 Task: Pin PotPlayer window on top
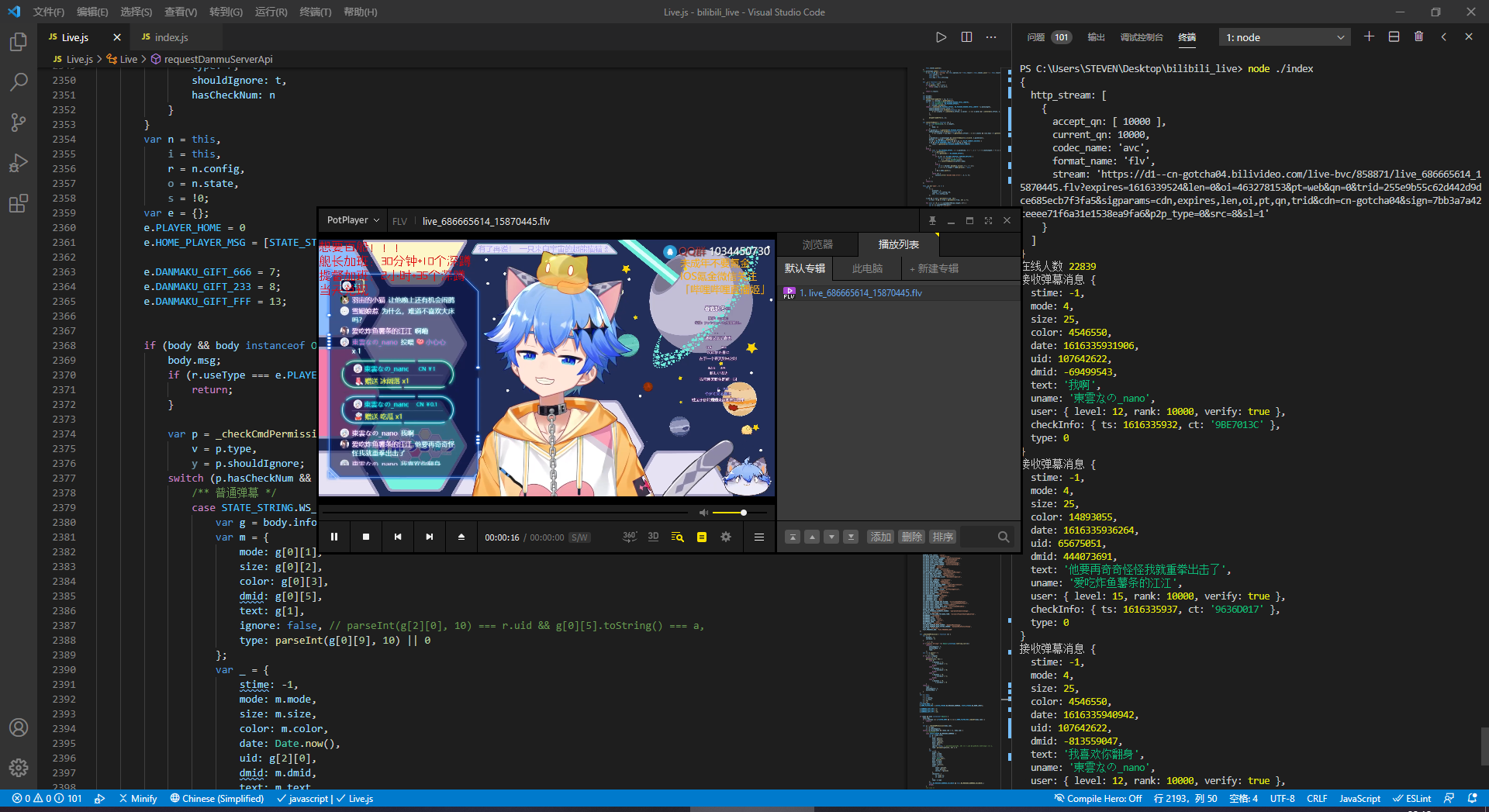(x=932, y=221)
